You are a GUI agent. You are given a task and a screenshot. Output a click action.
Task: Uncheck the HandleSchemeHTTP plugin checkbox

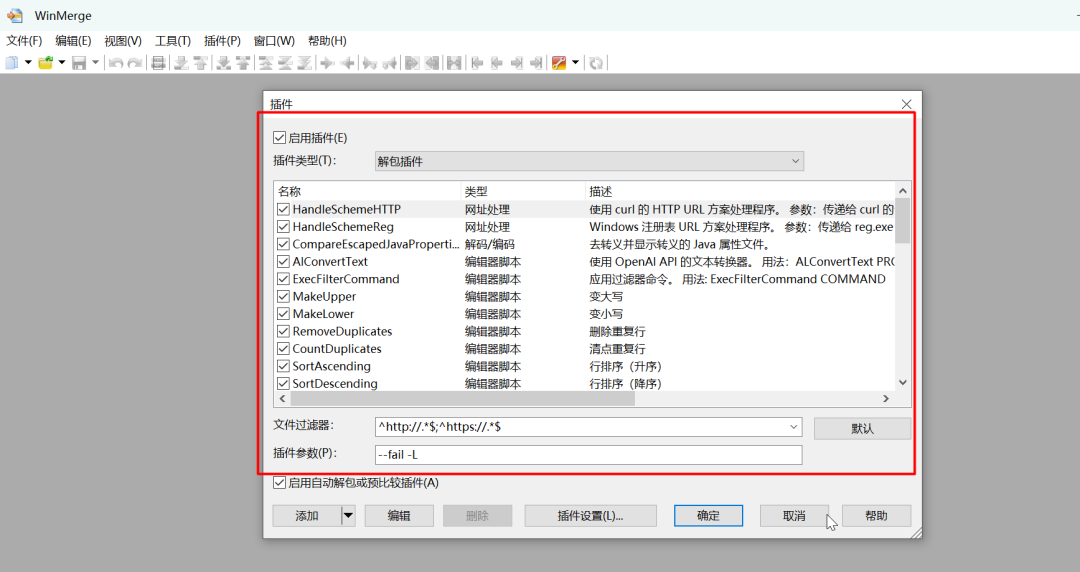[283, 209]
